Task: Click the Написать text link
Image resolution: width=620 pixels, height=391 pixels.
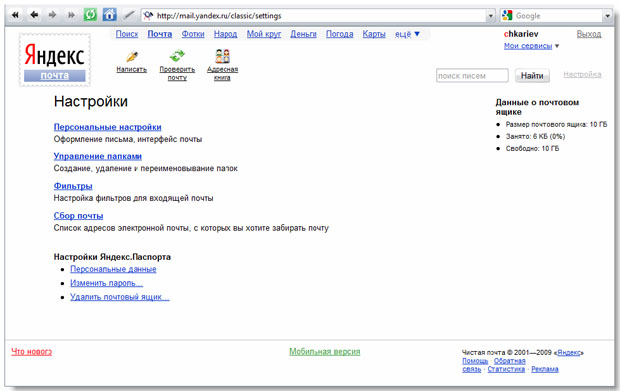Action: [x=132, y=70]
